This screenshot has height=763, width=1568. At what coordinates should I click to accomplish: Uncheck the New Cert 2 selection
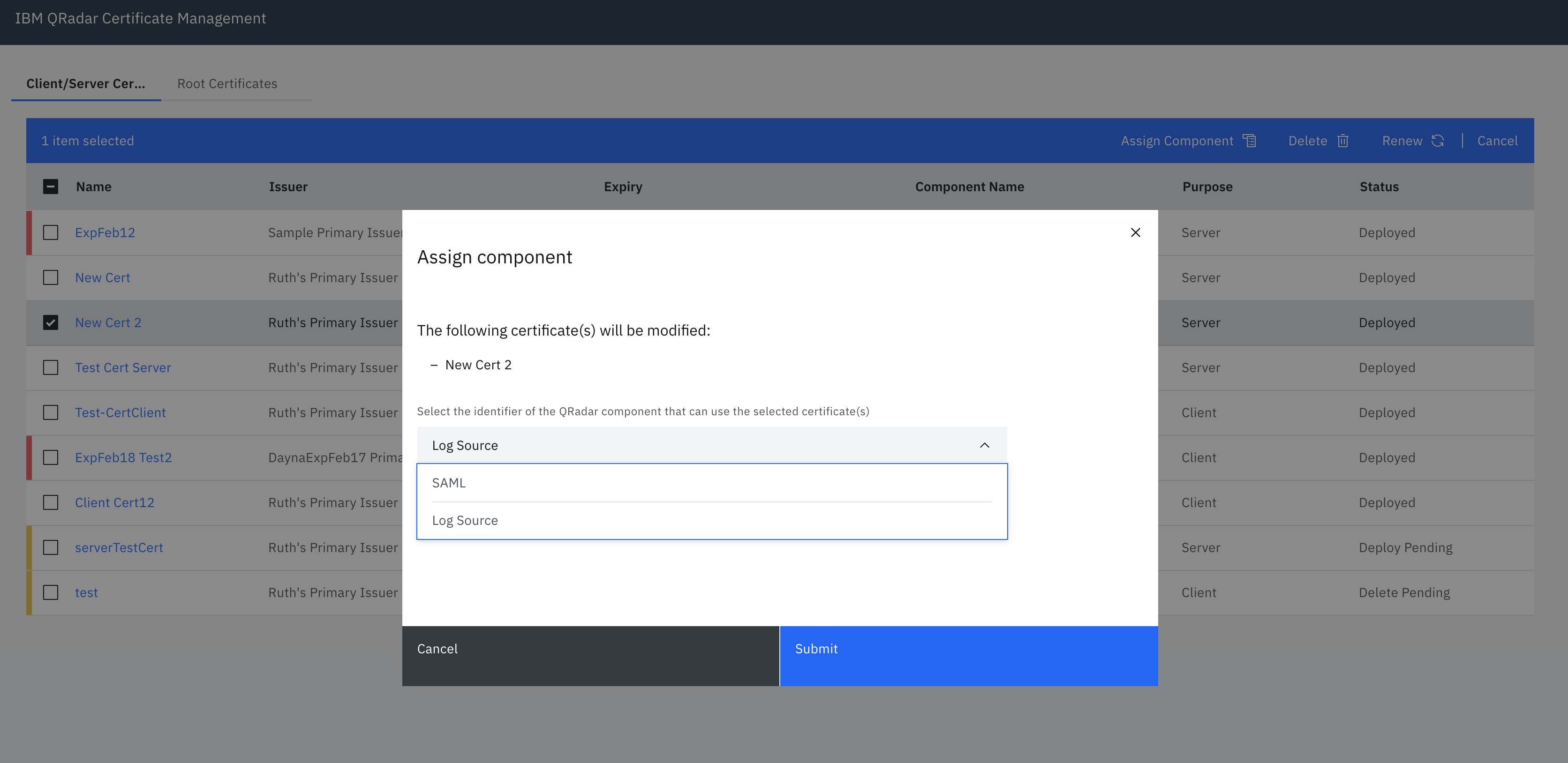51,322
